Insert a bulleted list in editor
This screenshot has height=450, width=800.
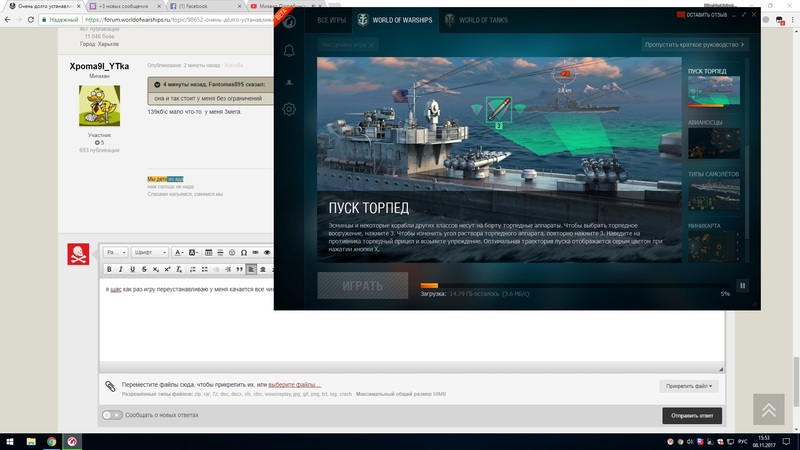pos(205,269)
